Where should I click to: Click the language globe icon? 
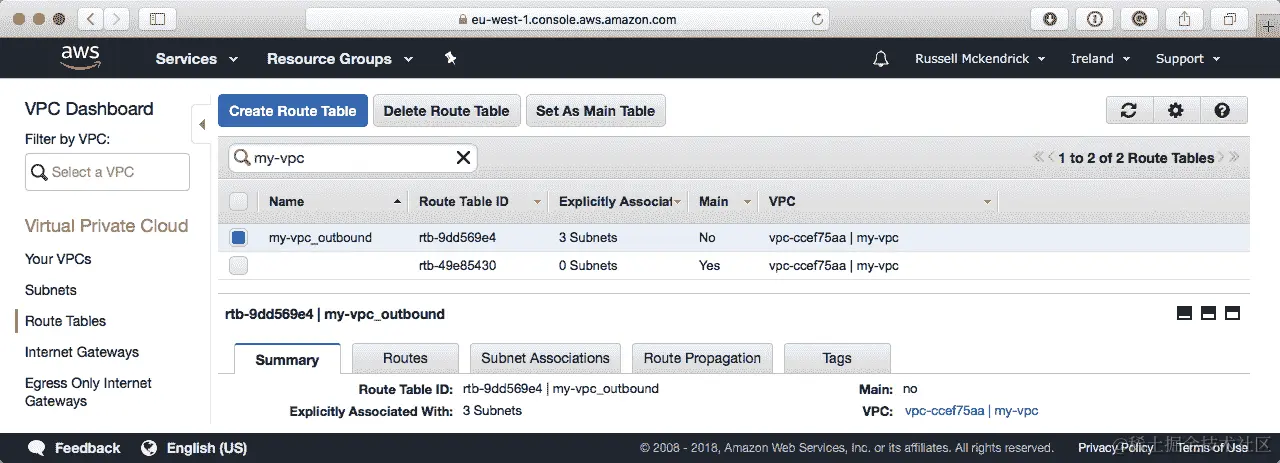point(149,448)
